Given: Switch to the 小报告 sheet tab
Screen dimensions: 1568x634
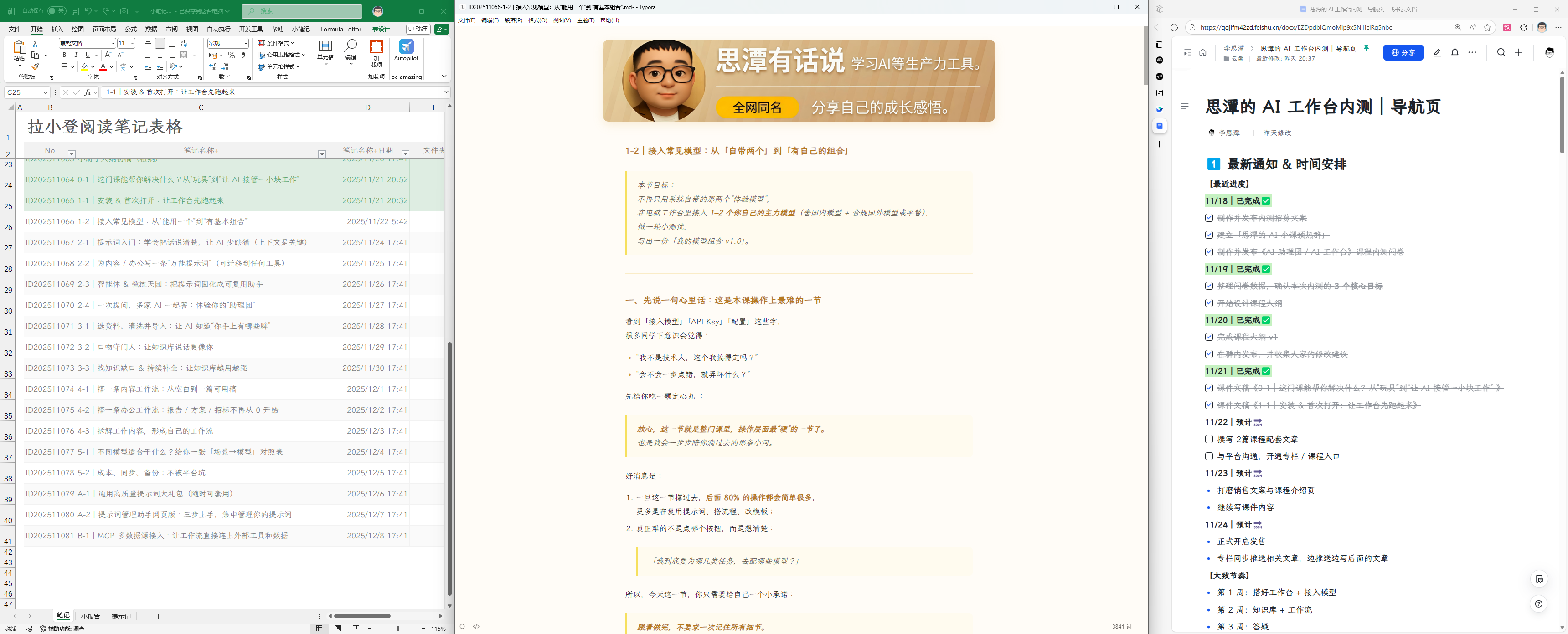Looking at the screenshot, I should coord(90,616).
